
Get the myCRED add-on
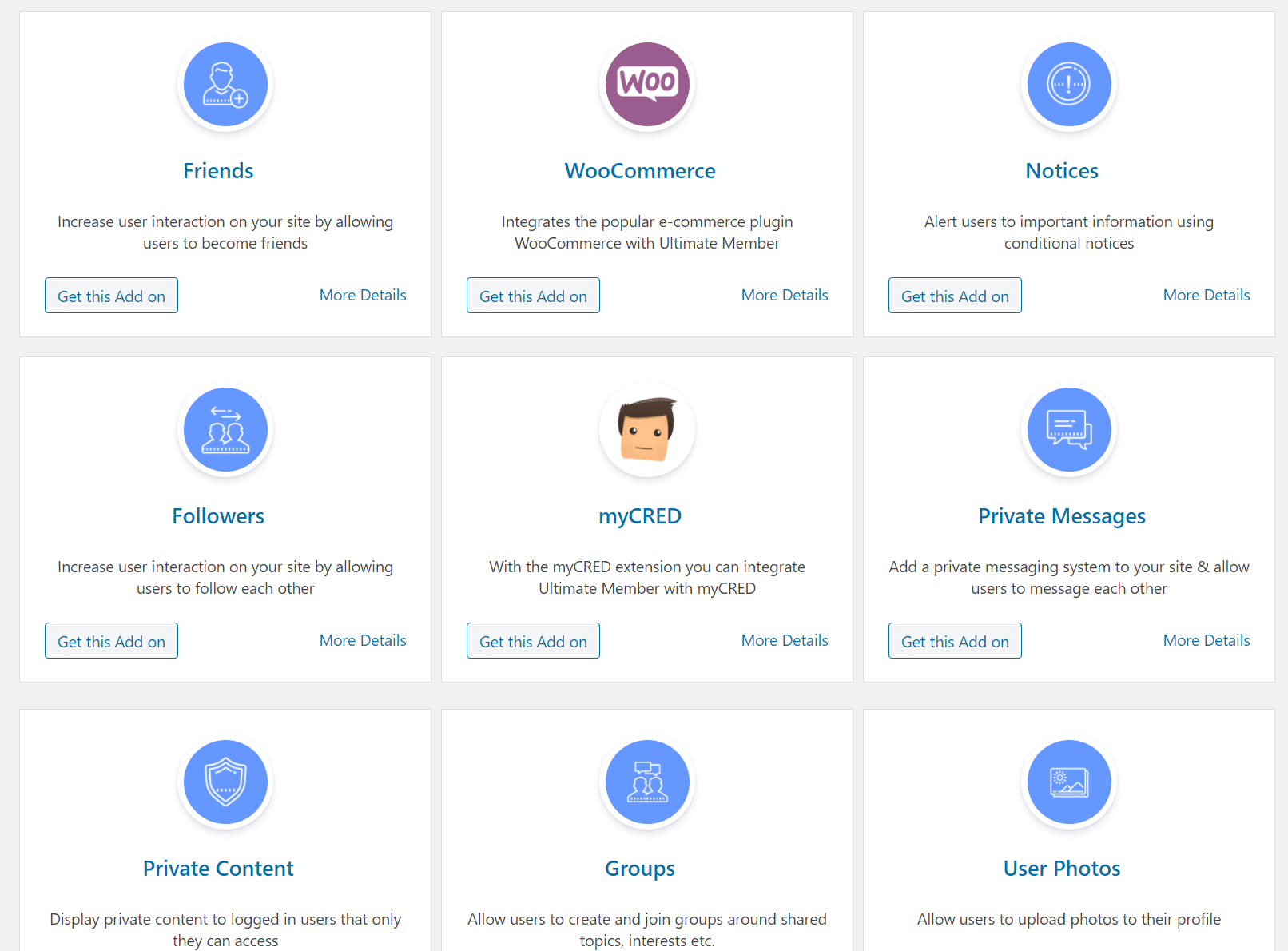533,640
